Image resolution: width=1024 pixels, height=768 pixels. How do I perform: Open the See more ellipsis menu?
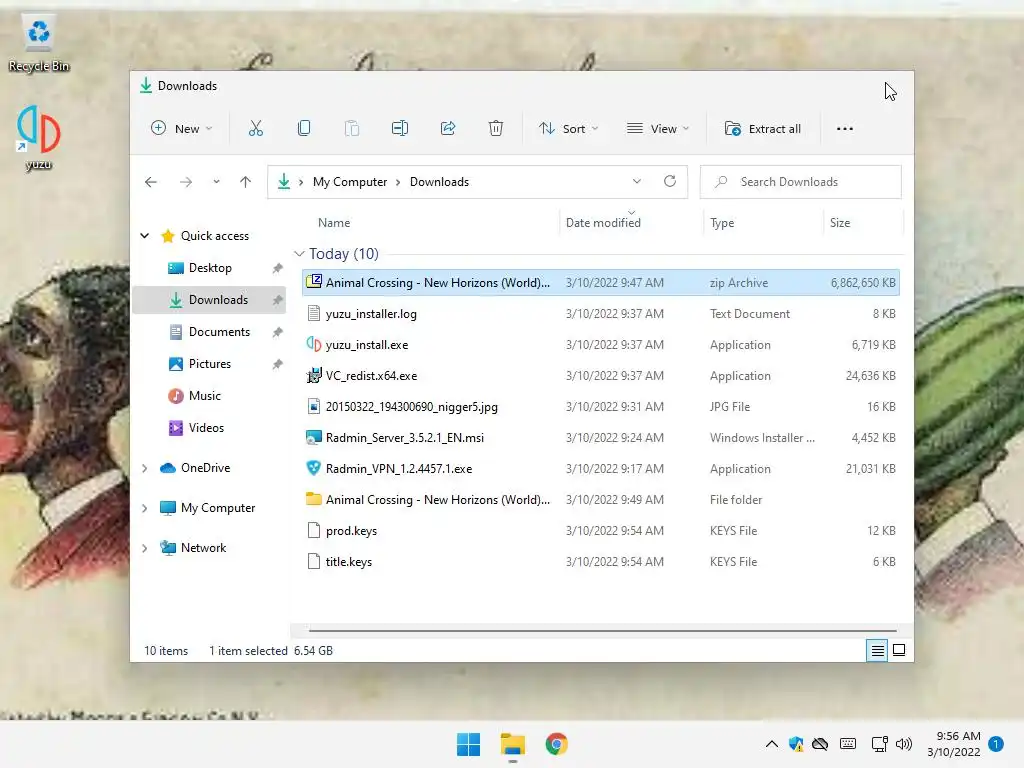[844, 129]
